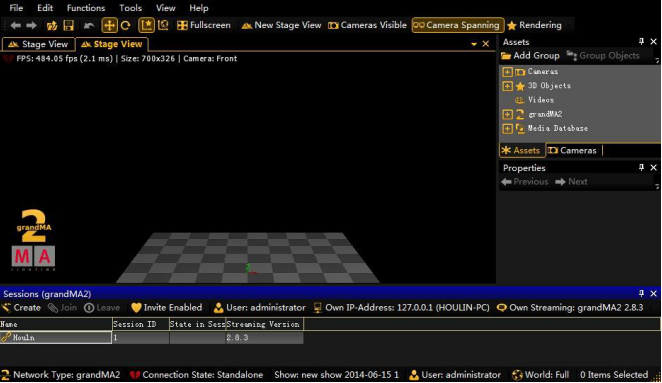Screen dimensions: 662x383
Task: Open the Functions menu
Action: click(86, 8)
